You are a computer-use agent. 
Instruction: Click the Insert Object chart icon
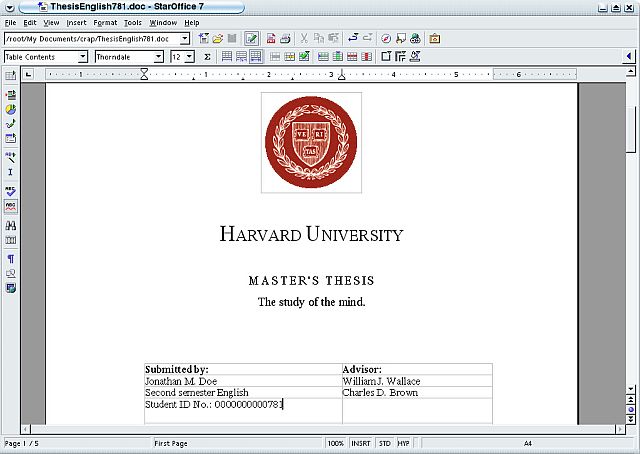(11, 109)
